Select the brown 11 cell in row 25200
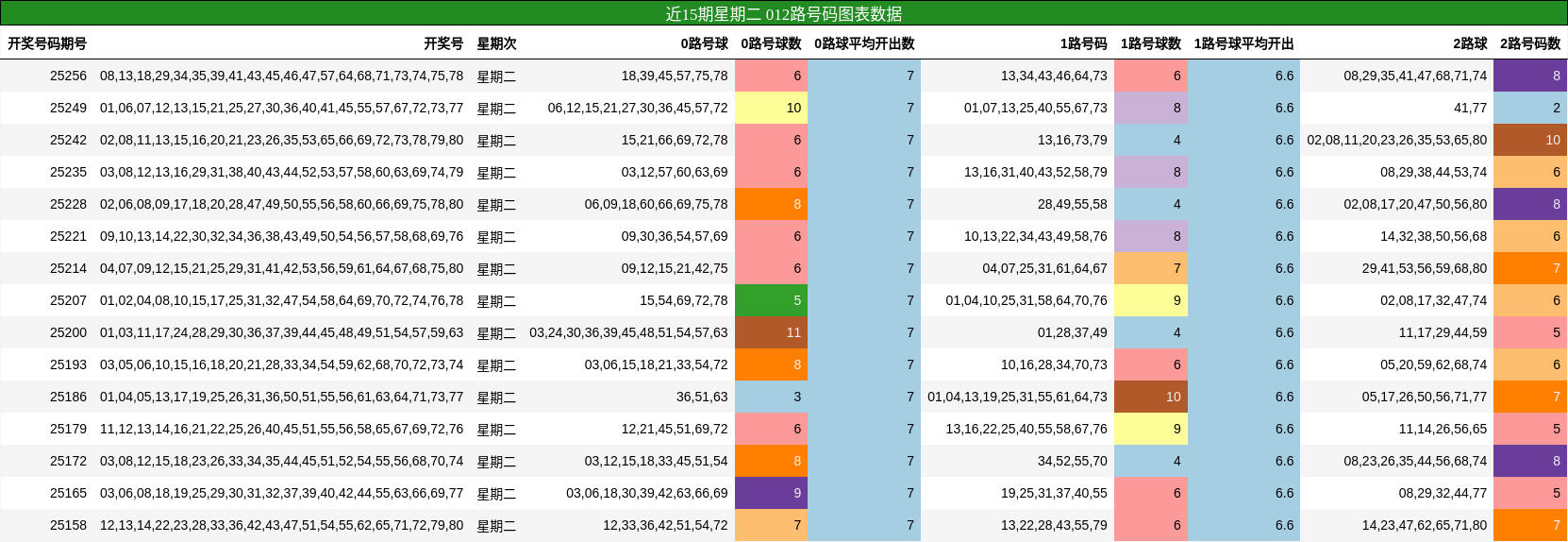This screenshot has height=542, width=1568. (771, 332)
